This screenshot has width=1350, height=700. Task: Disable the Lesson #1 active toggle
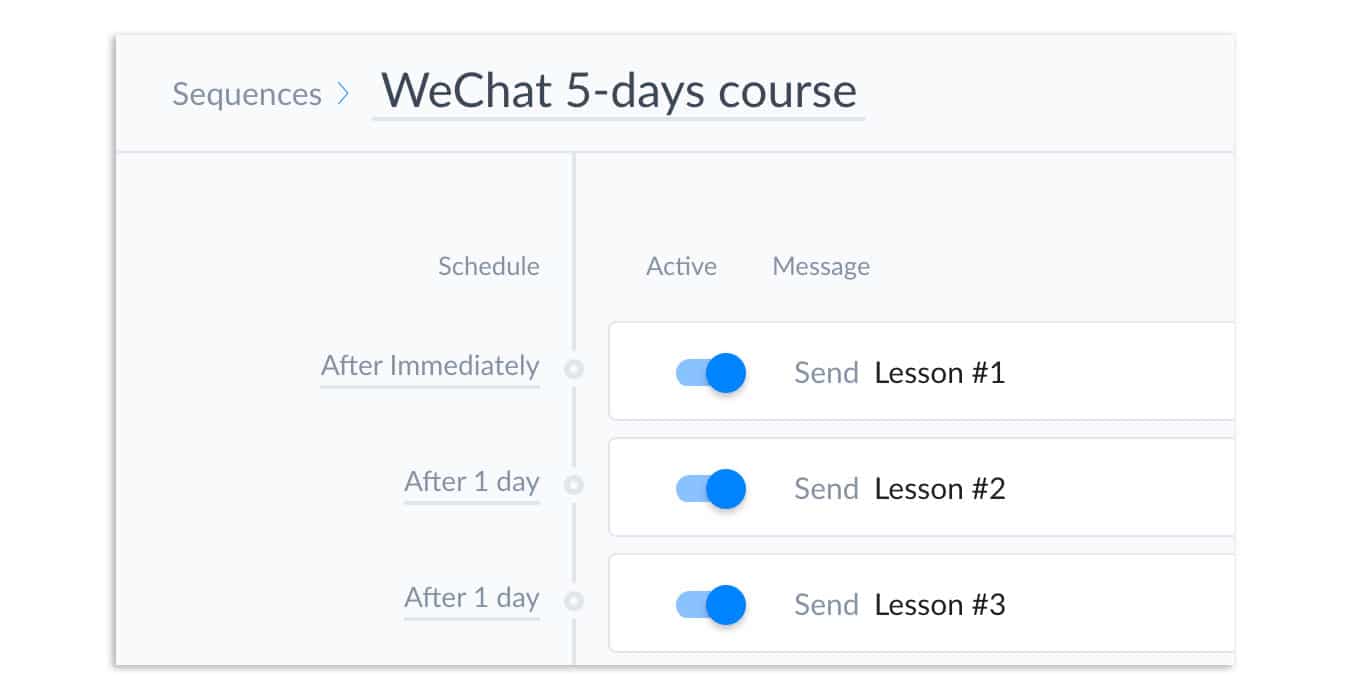point(711,373)
